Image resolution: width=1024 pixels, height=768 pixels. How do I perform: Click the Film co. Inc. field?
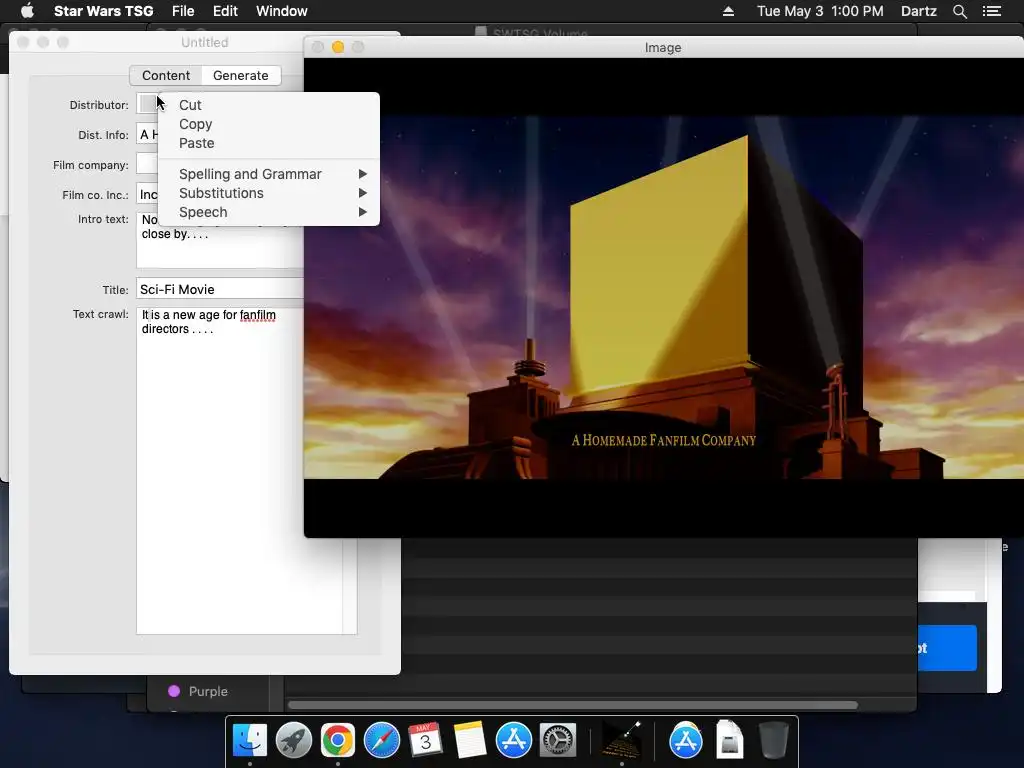click(x=148, y=195)
